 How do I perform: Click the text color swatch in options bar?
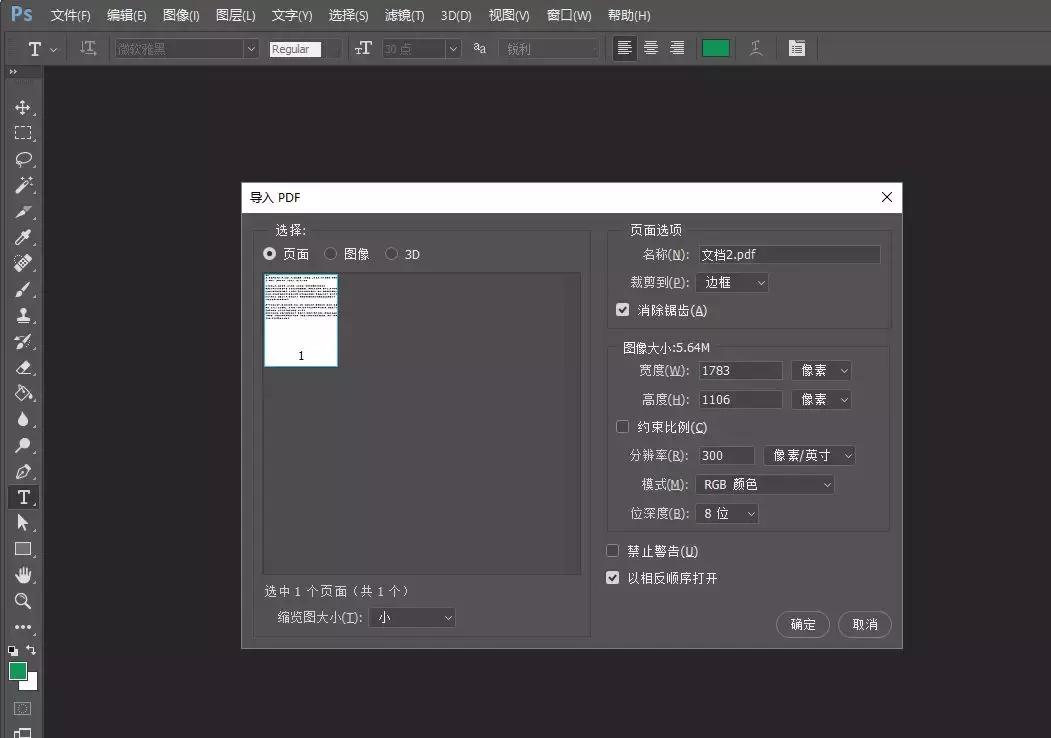click(715, 47)
